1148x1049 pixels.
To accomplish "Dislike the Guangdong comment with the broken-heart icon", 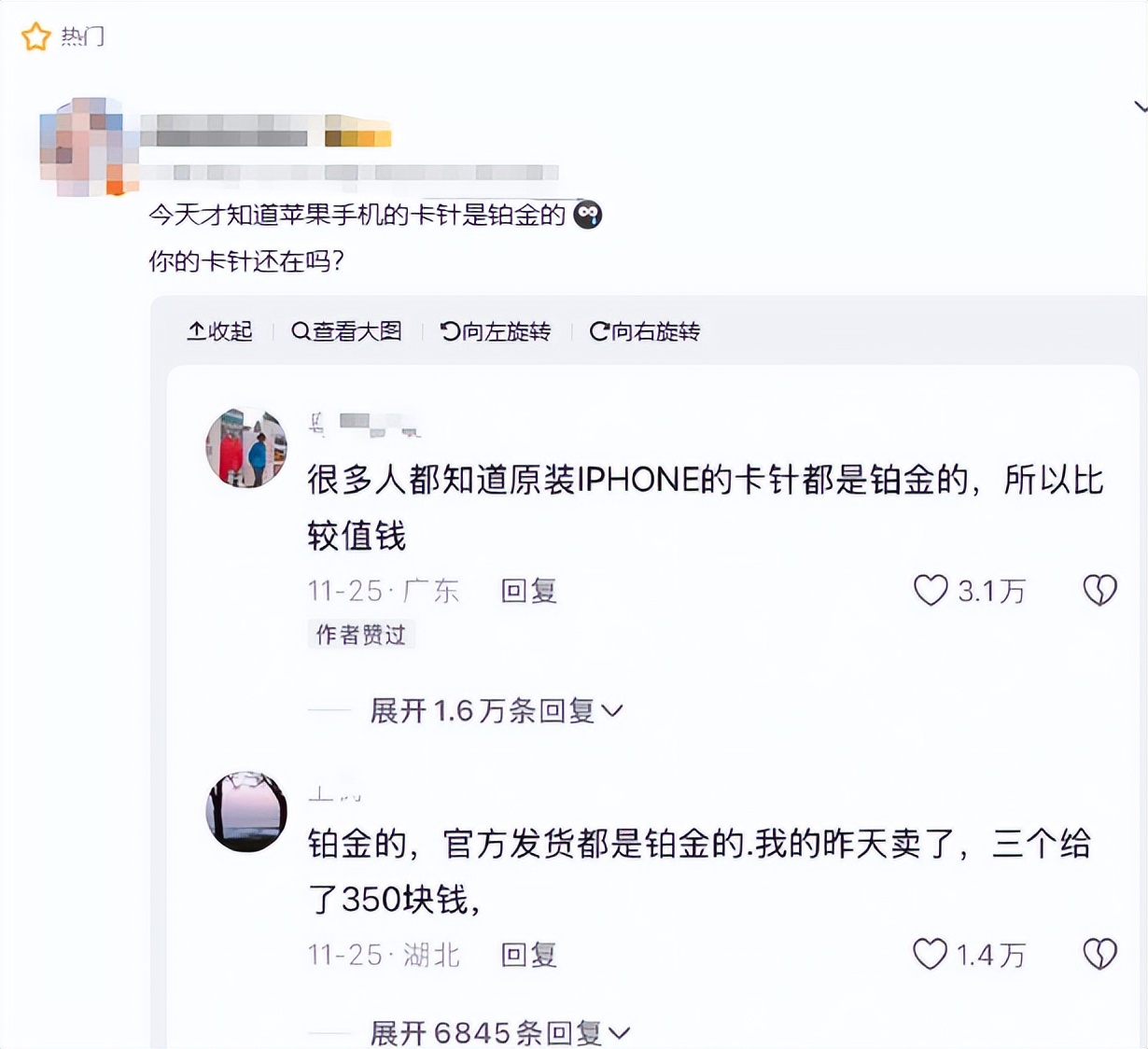I will tap(1099, 590).
